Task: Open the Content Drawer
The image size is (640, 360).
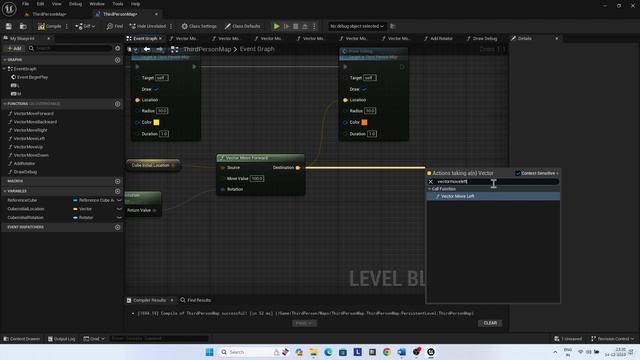Action: tap(22, 339)
